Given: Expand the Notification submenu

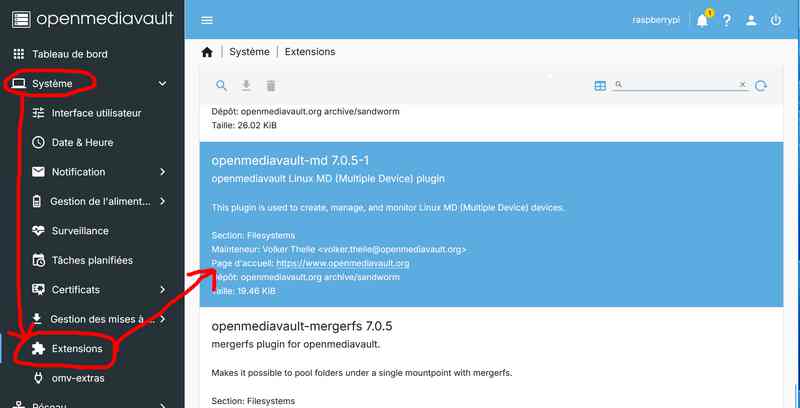Looking at the screenshot, I should (163, 172).
